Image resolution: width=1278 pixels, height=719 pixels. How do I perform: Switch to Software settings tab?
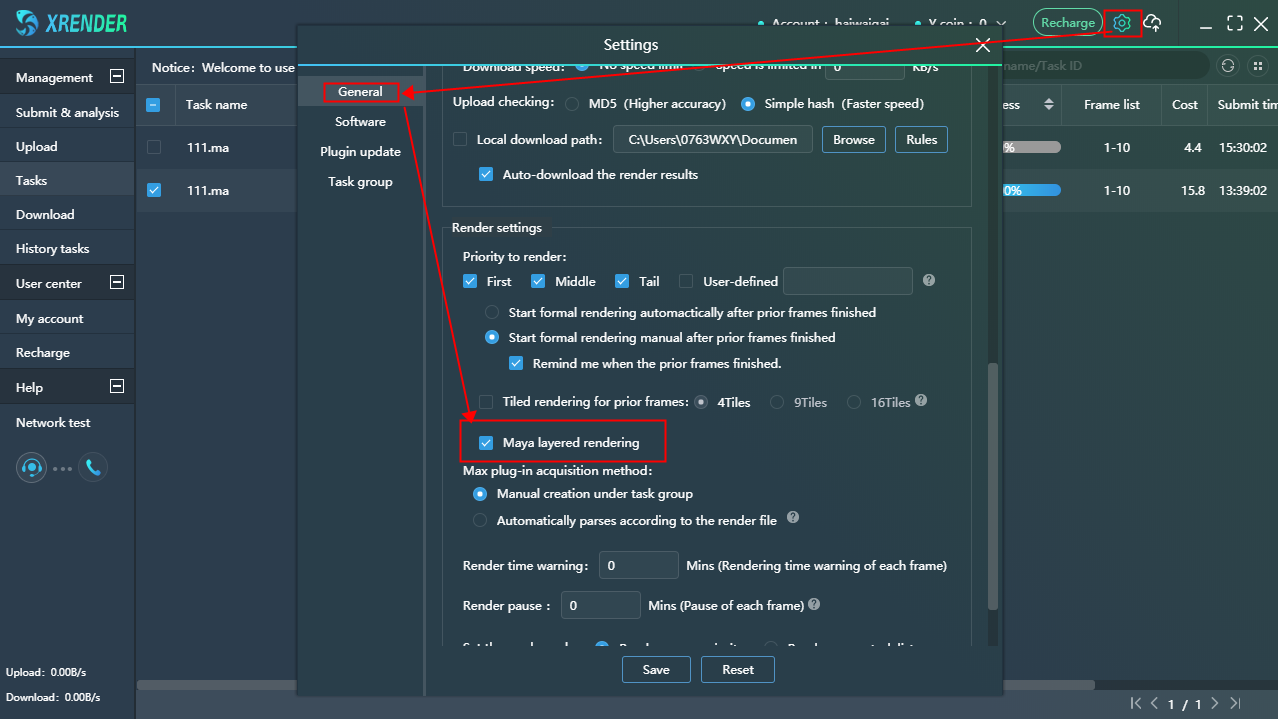tap(360, 122)
